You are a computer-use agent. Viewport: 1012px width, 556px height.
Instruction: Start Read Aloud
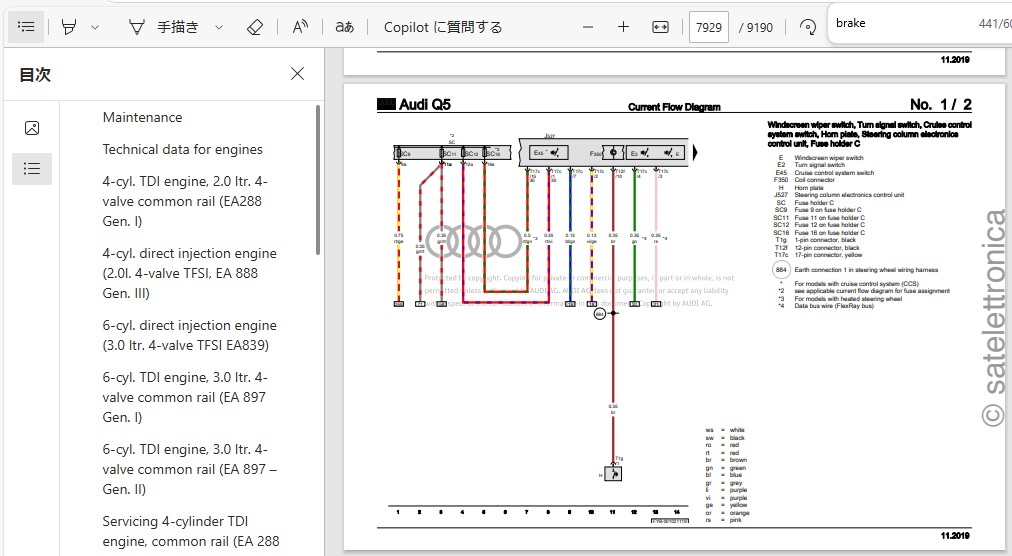(x=300, y=27)
